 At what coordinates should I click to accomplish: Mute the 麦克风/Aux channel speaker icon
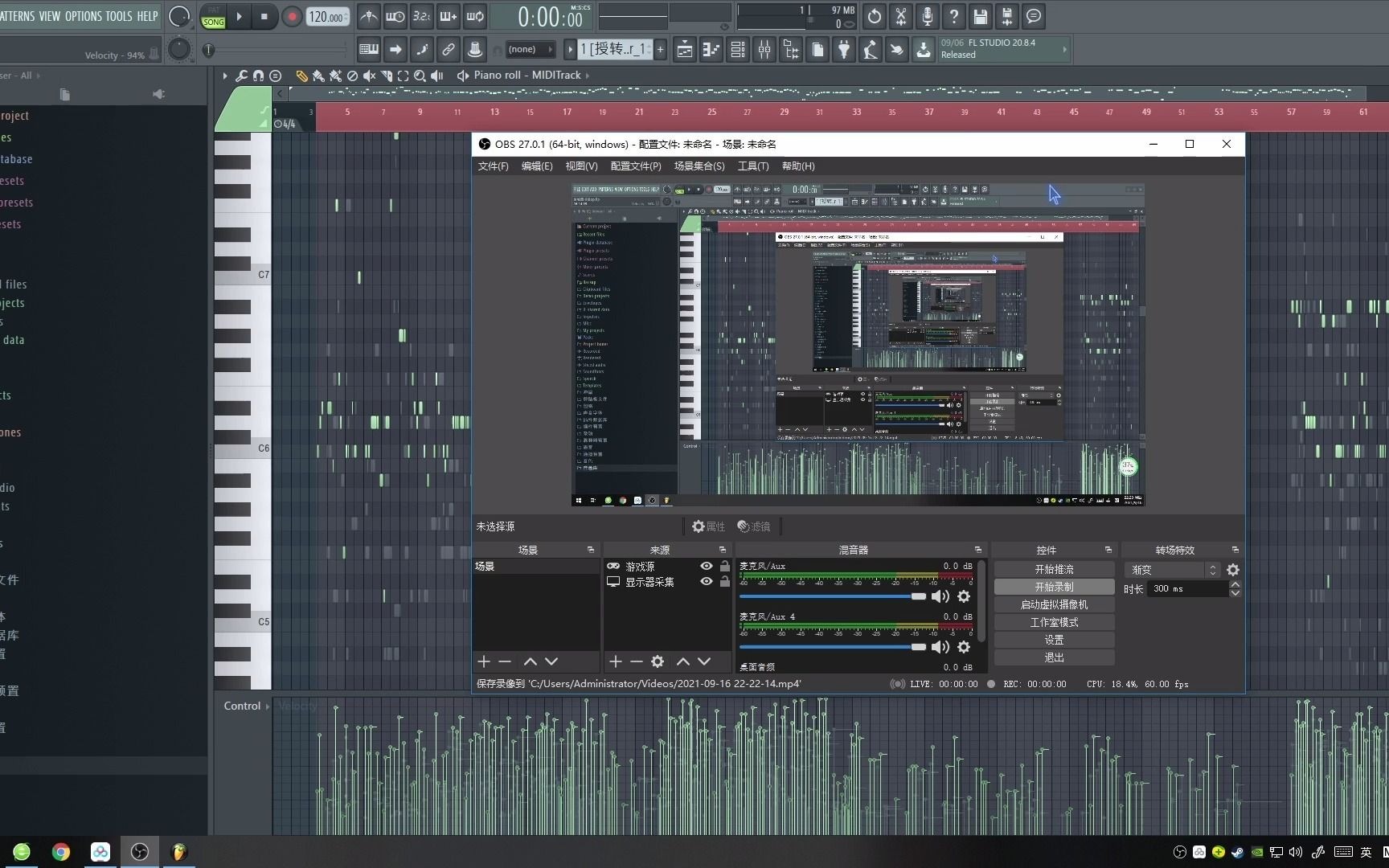[x=940, y=596]
